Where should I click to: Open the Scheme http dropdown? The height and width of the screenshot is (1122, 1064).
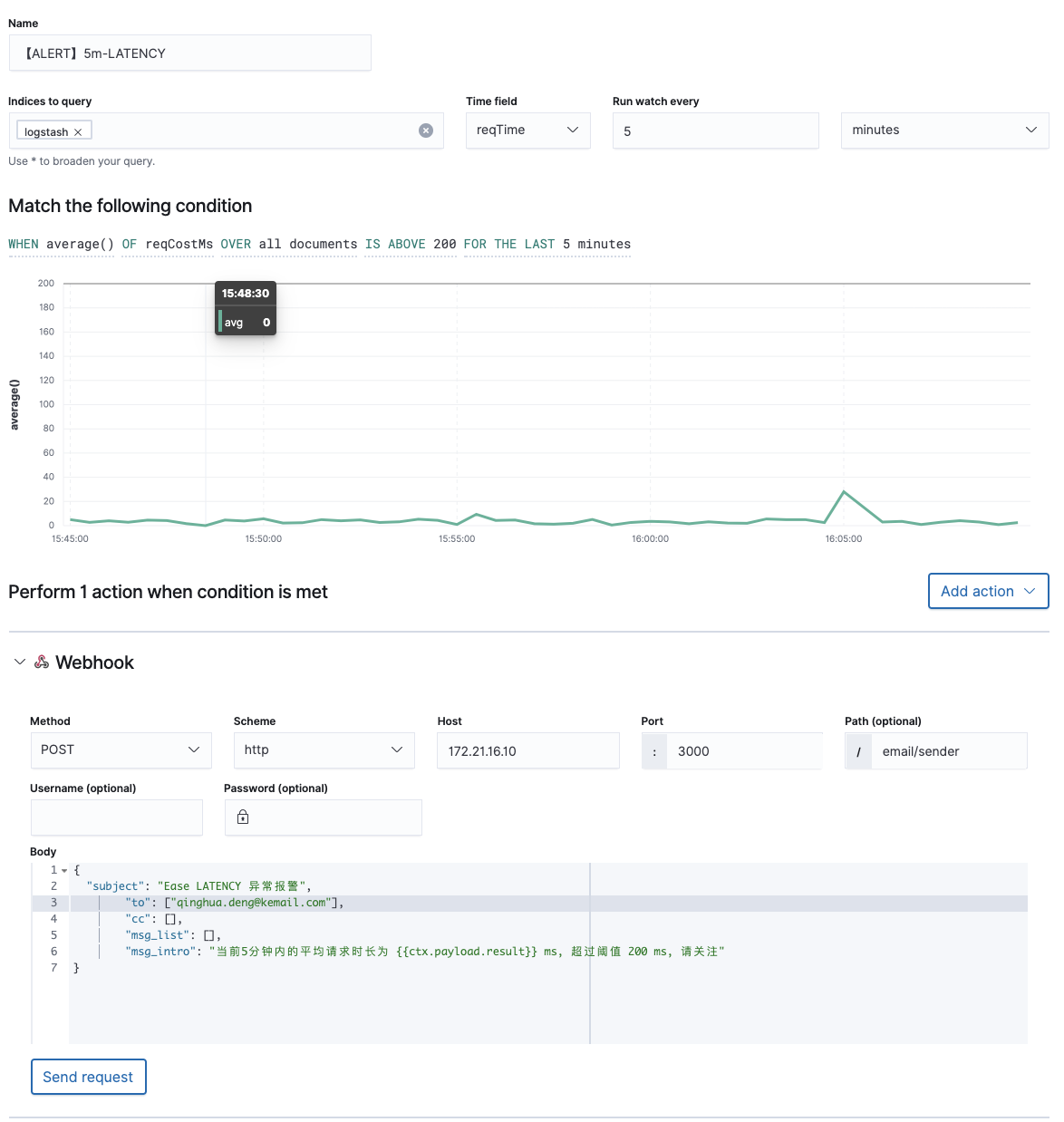324,750
